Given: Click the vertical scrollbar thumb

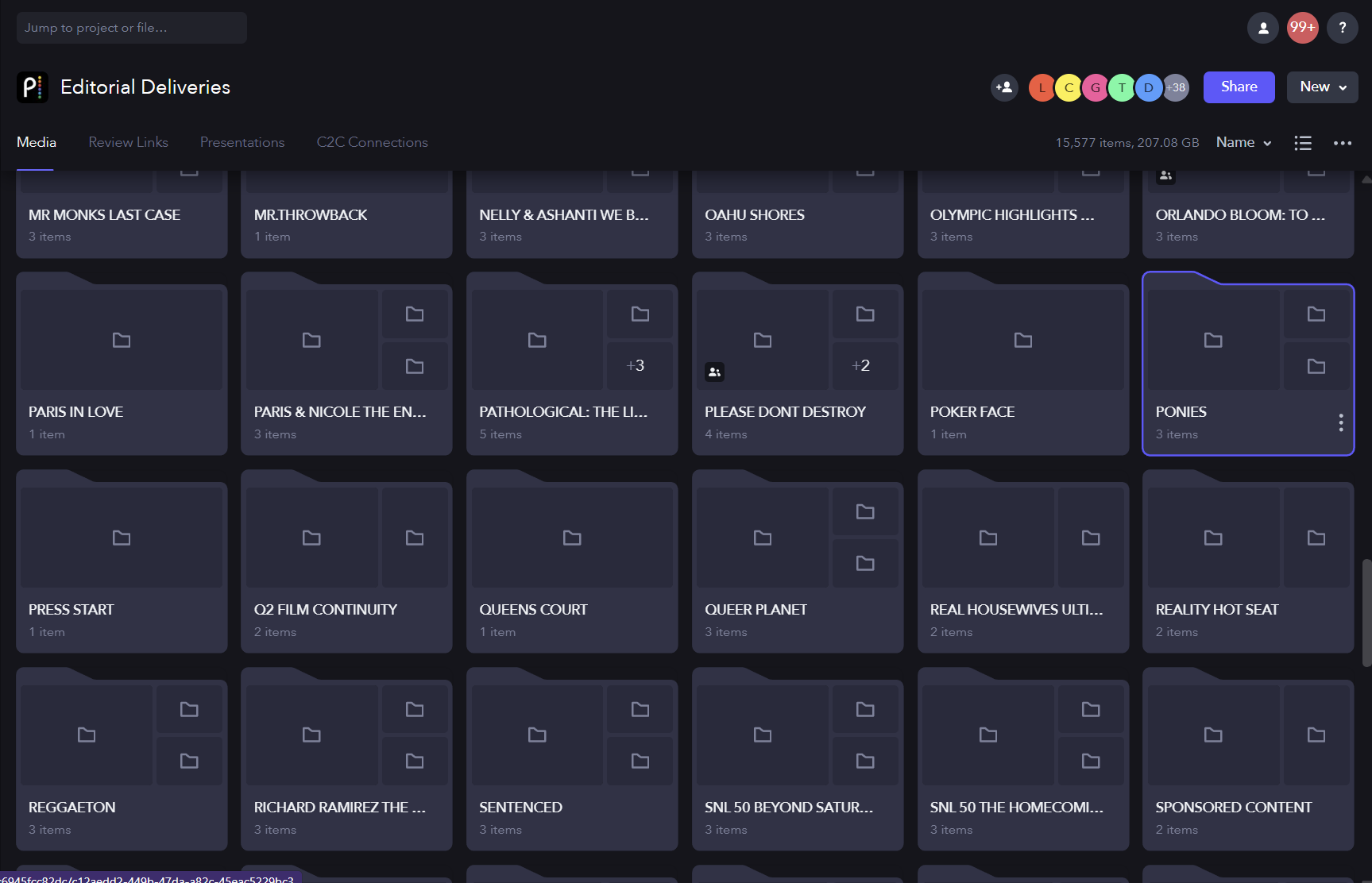Looking at the screenshot, I should (x=1366, y=612).
